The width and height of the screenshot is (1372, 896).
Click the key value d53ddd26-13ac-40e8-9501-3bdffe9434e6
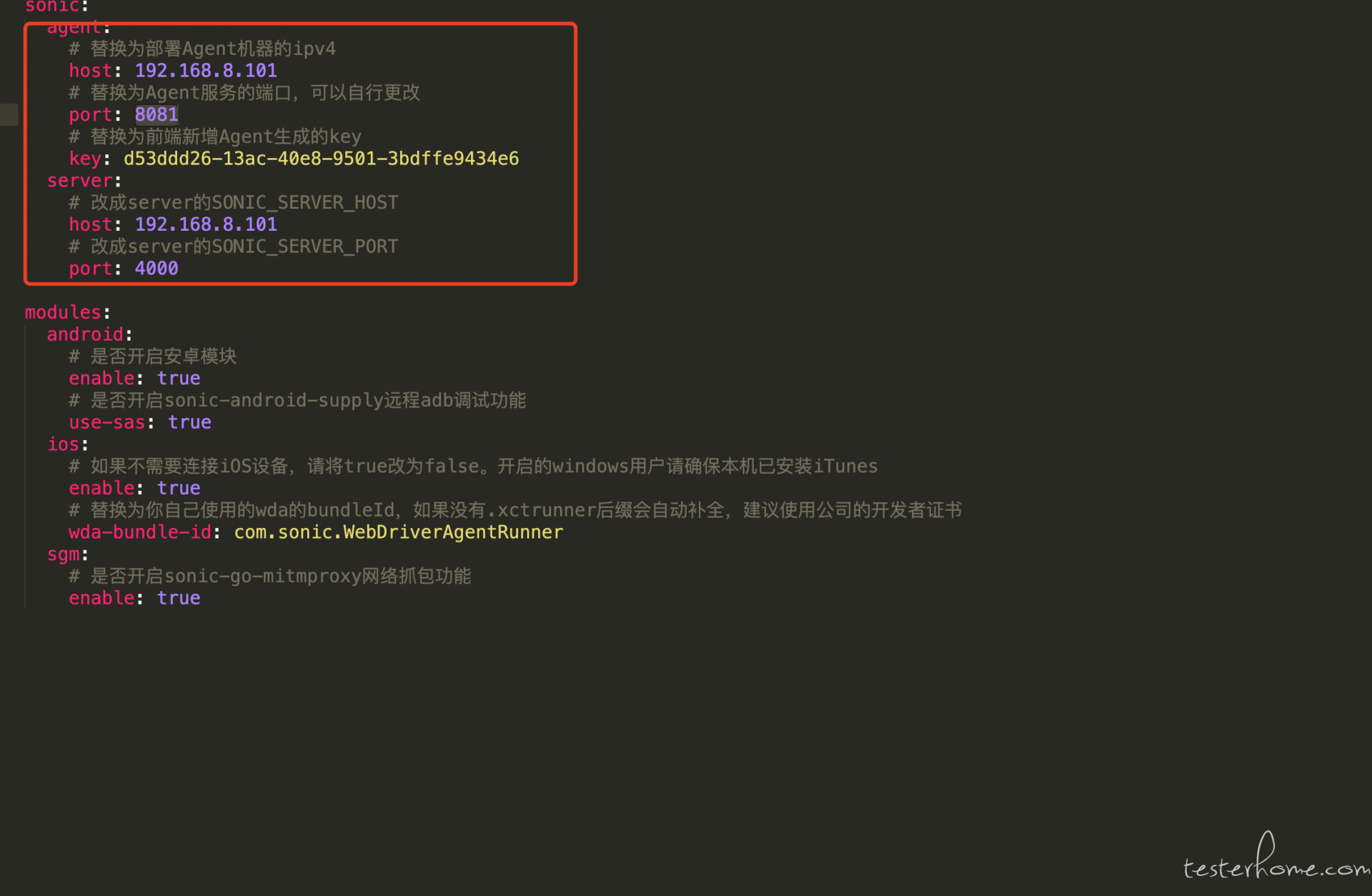pyautogui.click(x=321, y=159)
